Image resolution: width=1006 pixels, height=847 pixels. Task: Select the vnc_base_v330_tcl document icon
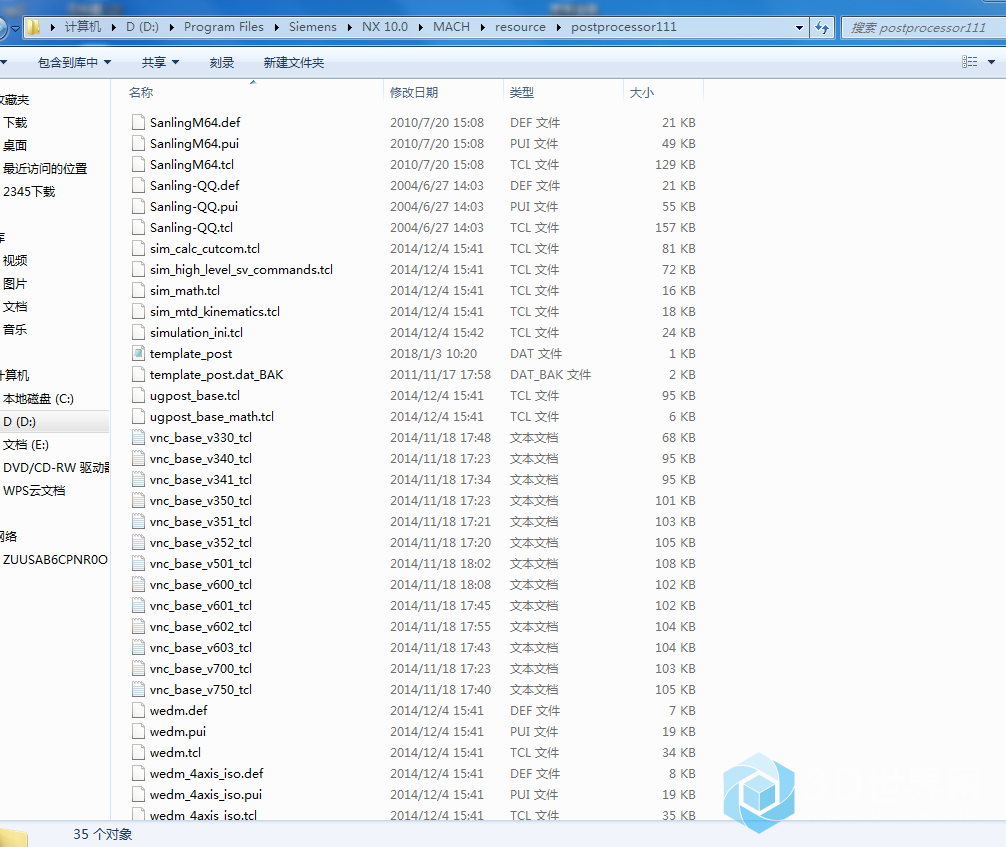[138, 438]
